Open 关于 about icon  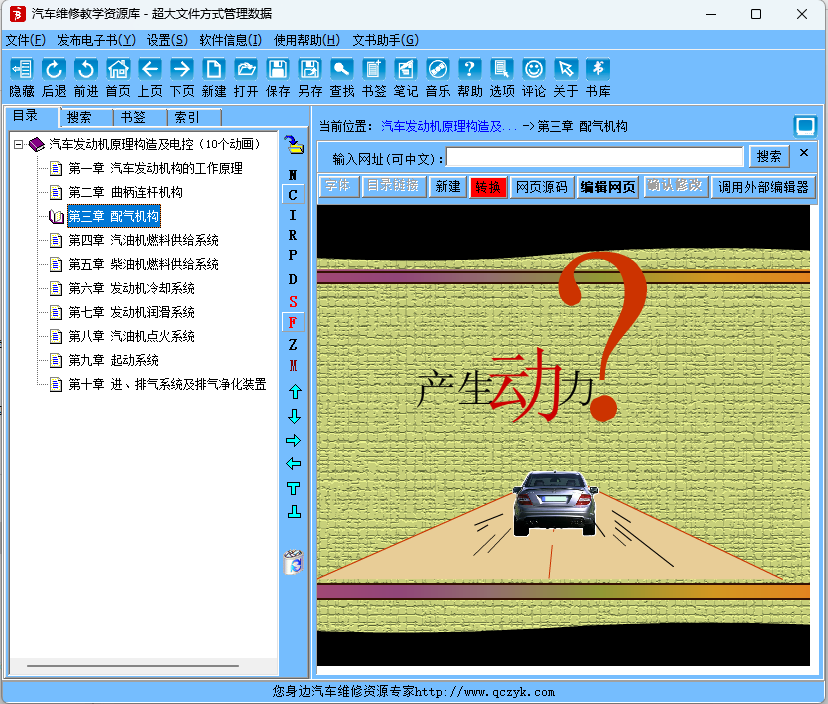(566, 69)
